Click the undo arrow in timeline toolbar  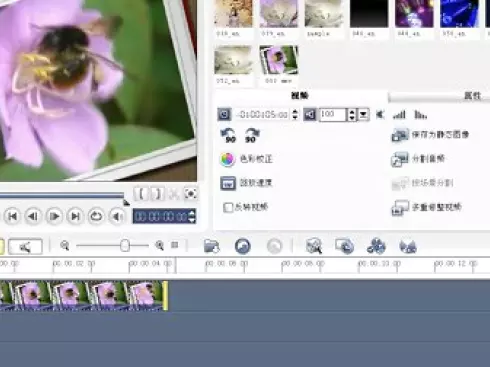pos(243,246)
